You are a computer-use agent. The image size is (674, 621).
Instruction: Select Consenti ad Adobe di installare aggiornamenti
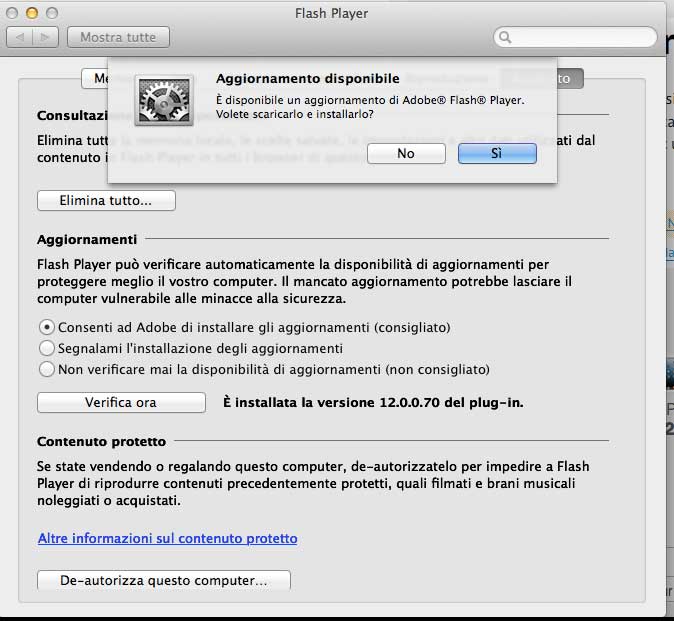tap(245, 327)
